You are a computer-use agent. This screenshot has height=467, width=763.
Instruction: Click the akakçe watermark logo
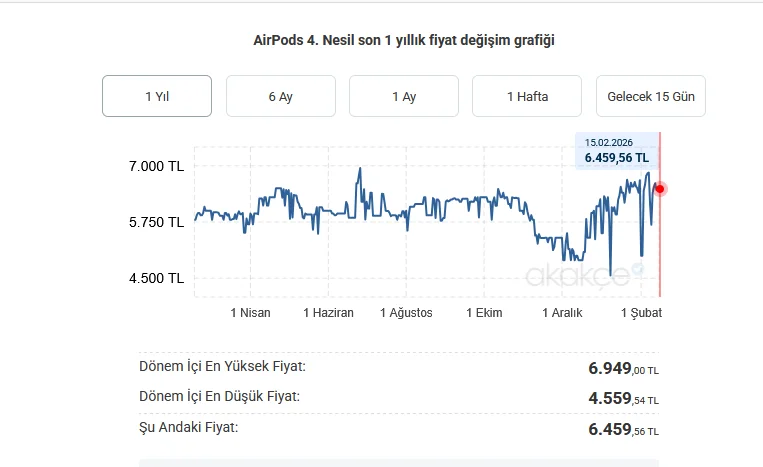578,273
